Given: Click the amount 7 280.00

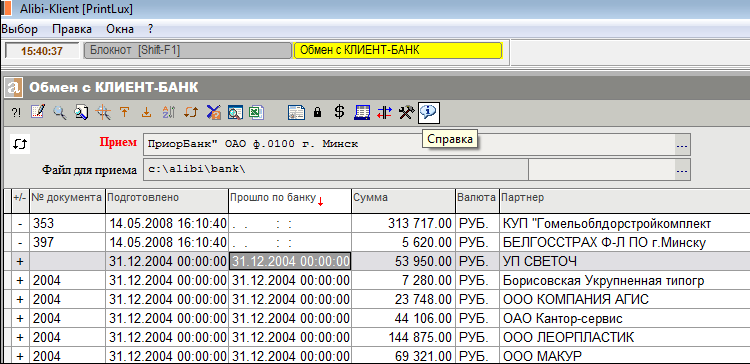Looking at the screenshot, I should 427,280.
